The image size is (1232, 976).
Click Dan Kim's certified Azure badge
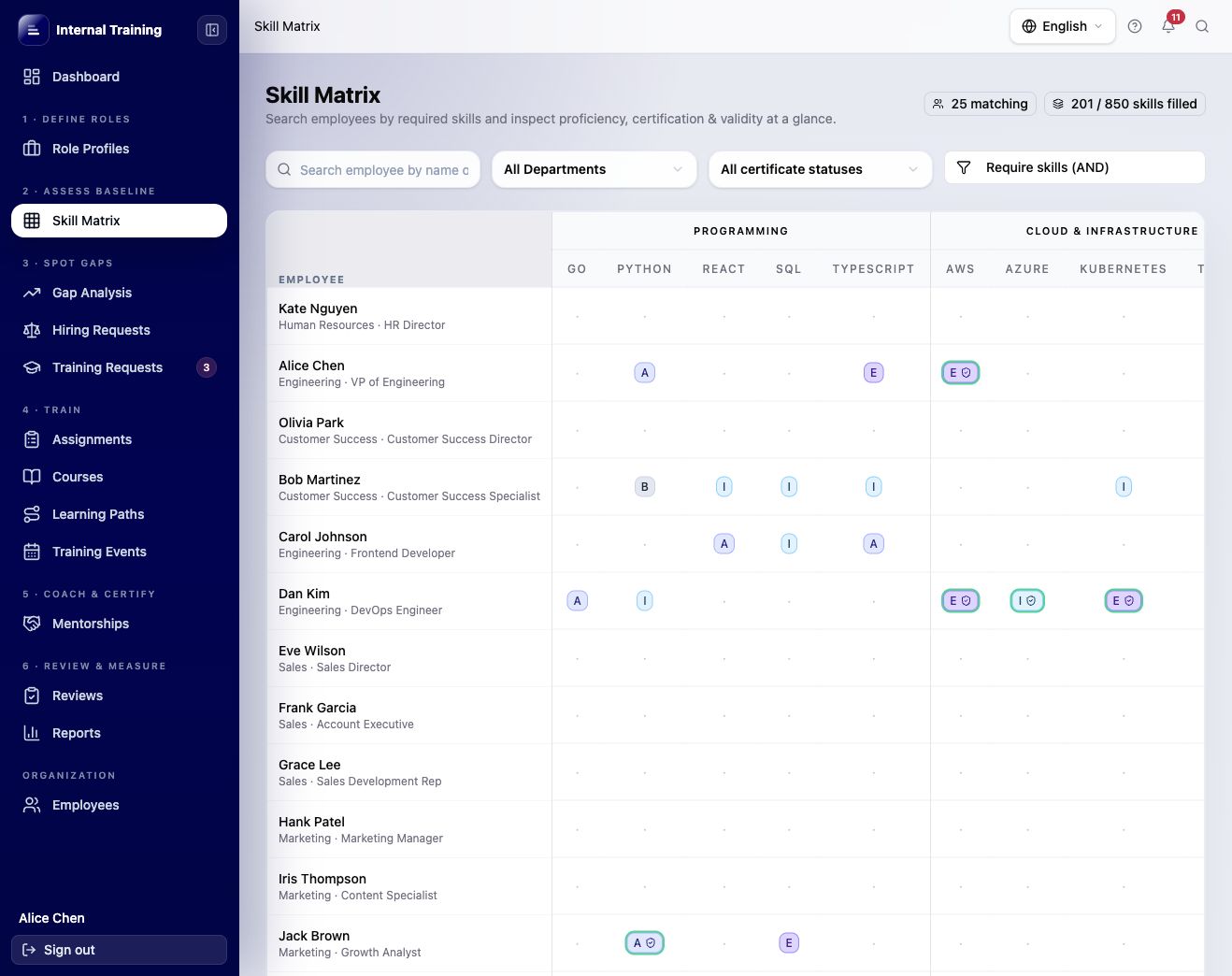pos(1027,601)
